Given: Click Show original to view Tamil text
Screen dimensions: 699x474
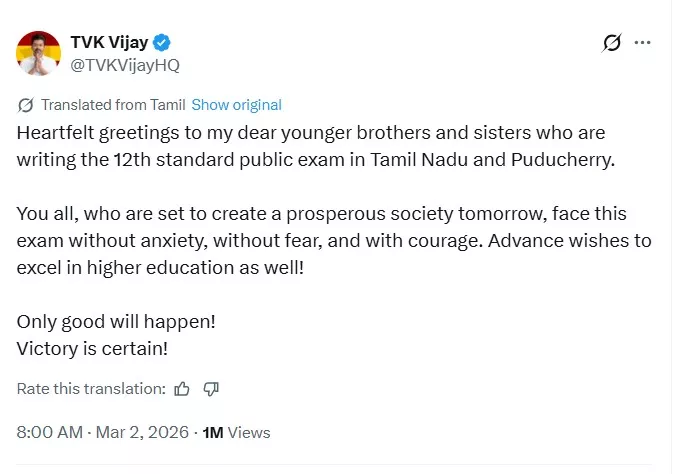Looking at the screenshot, I should [236, 105].
